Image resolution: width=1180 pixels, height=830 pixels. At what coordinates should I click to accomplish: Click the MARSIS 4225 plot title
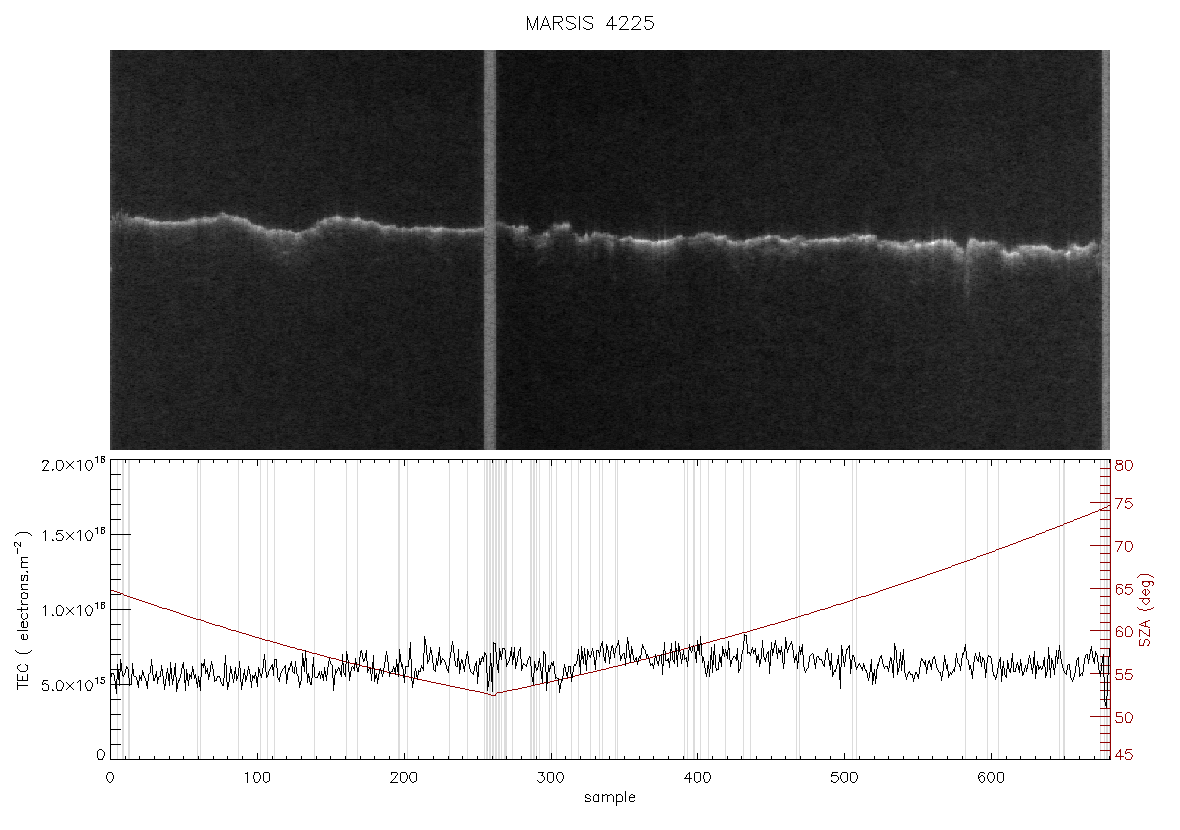click(x=589, y=23)
